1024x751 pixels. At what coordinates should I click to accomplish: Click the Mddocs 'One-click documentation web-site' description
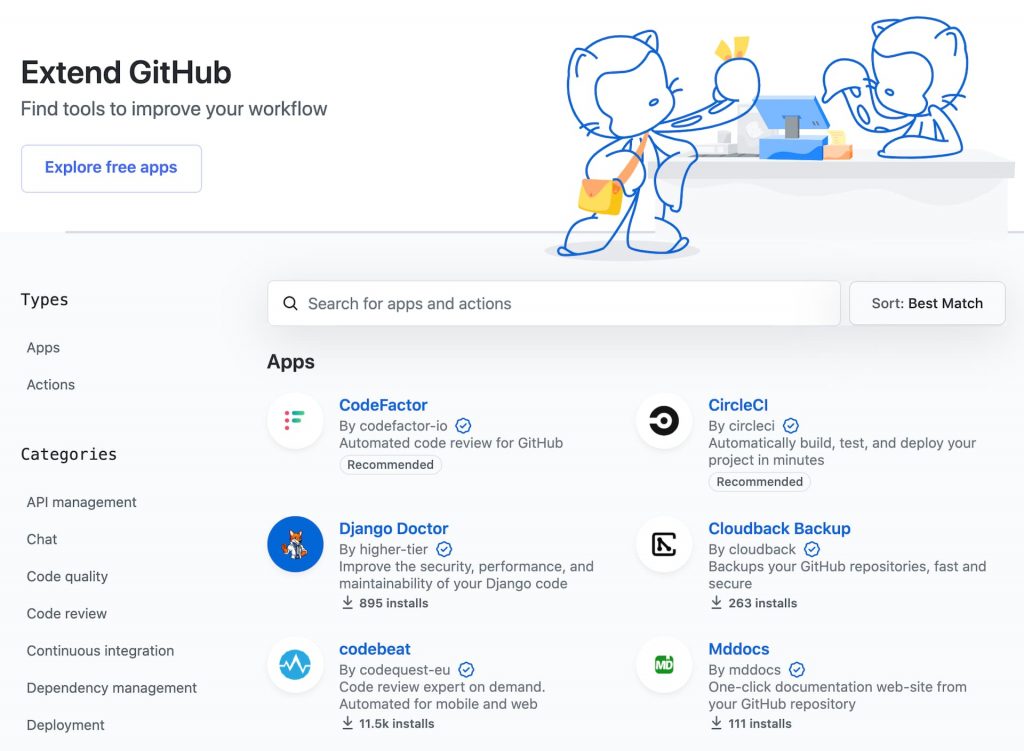(x=837, y=695)
